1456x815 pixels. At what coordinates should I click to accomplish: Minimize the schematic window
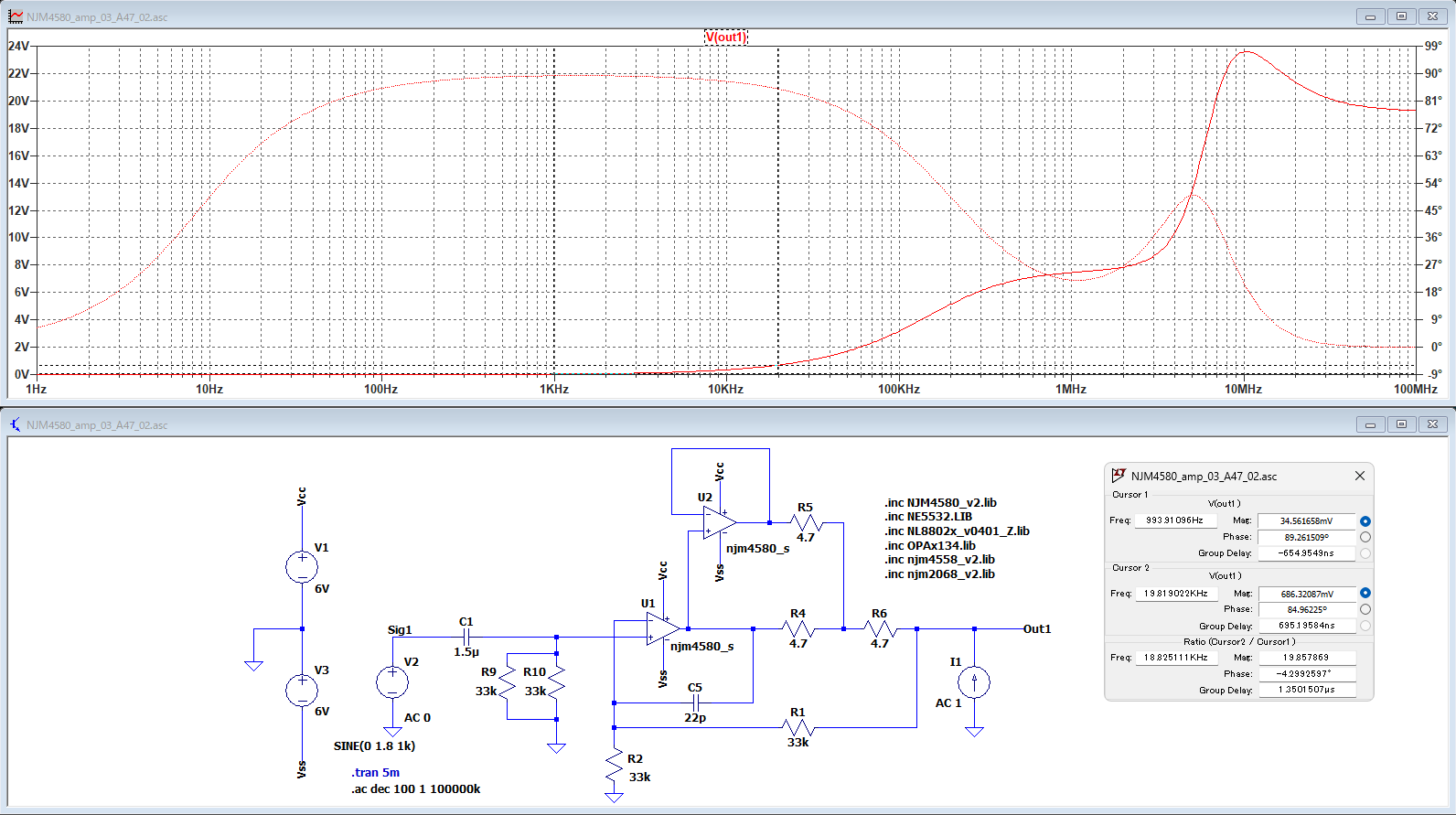pyautogui.click(x=1370, y=424)
